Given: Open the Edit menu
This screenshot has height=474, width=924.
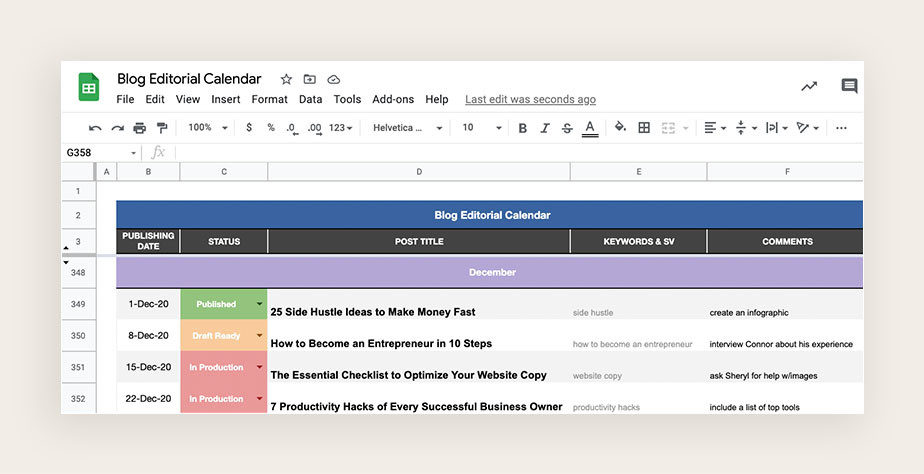Looking at the screenshot, I should tap(155, 99).
